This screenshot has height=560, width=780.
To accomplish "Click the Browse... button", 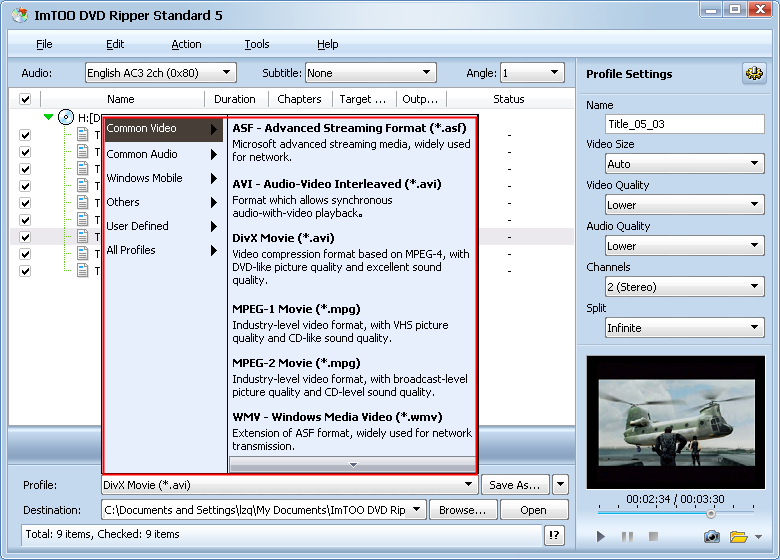I will pos(462,510).
